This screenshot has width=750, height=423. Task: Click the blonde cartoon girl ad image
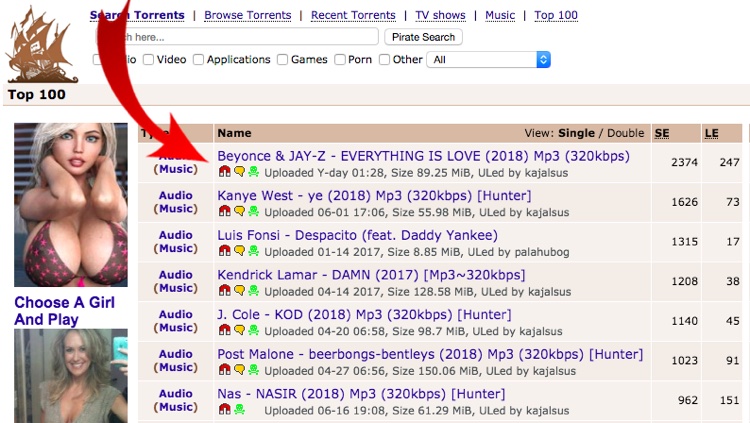pyautogui.click(x=71, y=205)
